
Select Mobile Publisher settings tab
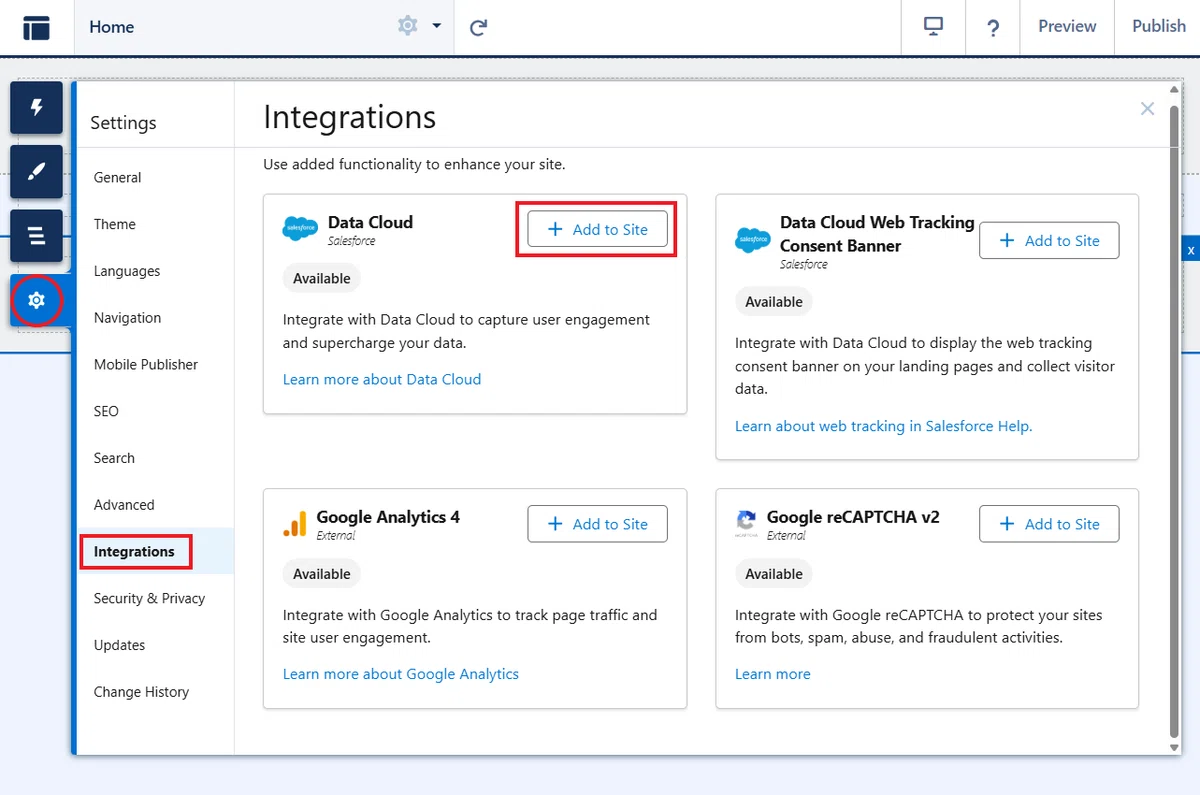click(156, 365)
